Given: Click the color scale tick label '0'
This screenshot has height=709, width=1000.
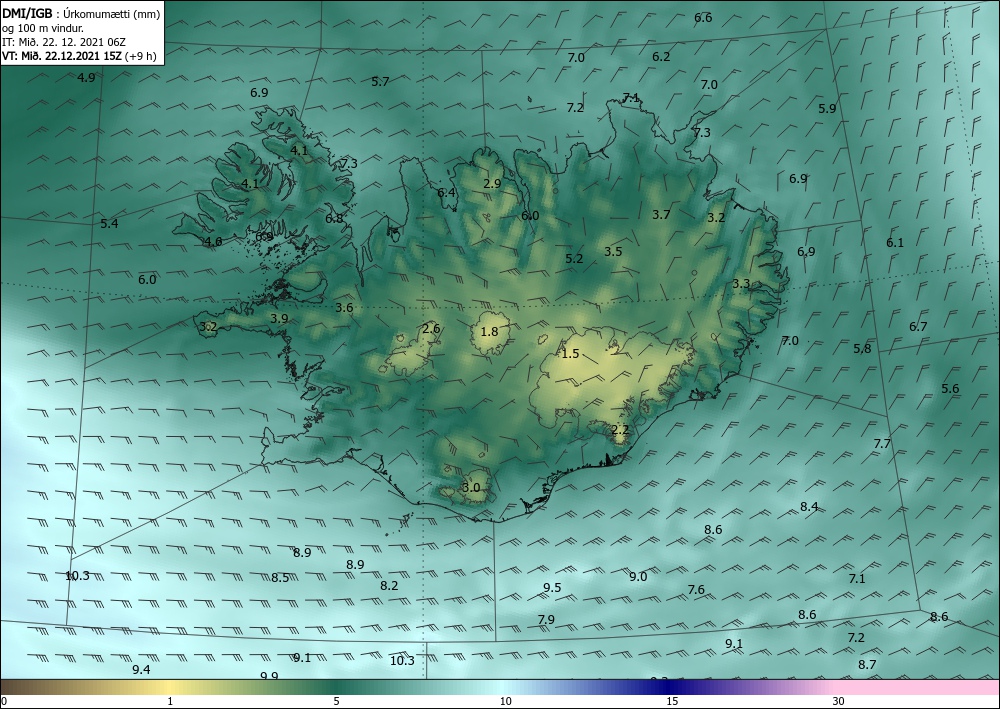Looking at the screenshot, I should click(x=4, y=701).
